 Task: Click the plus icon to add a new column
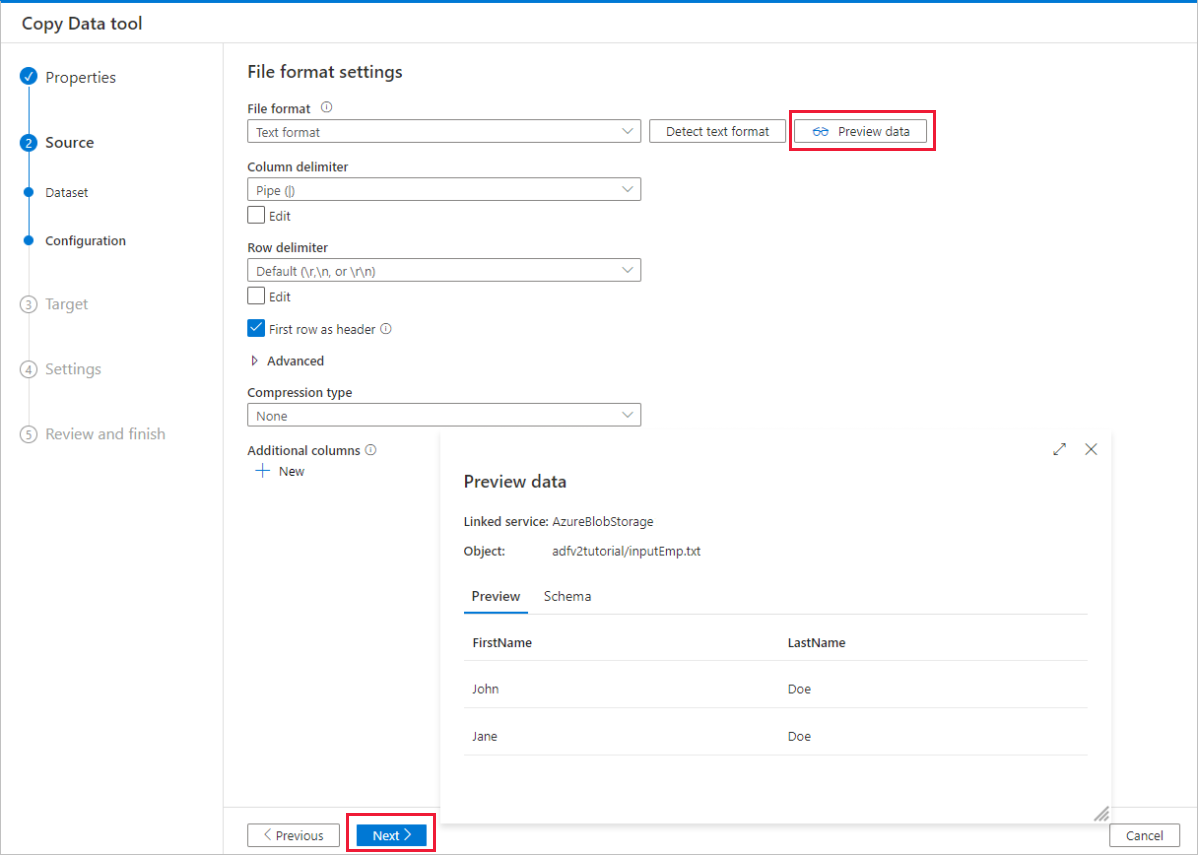[262, 471]
